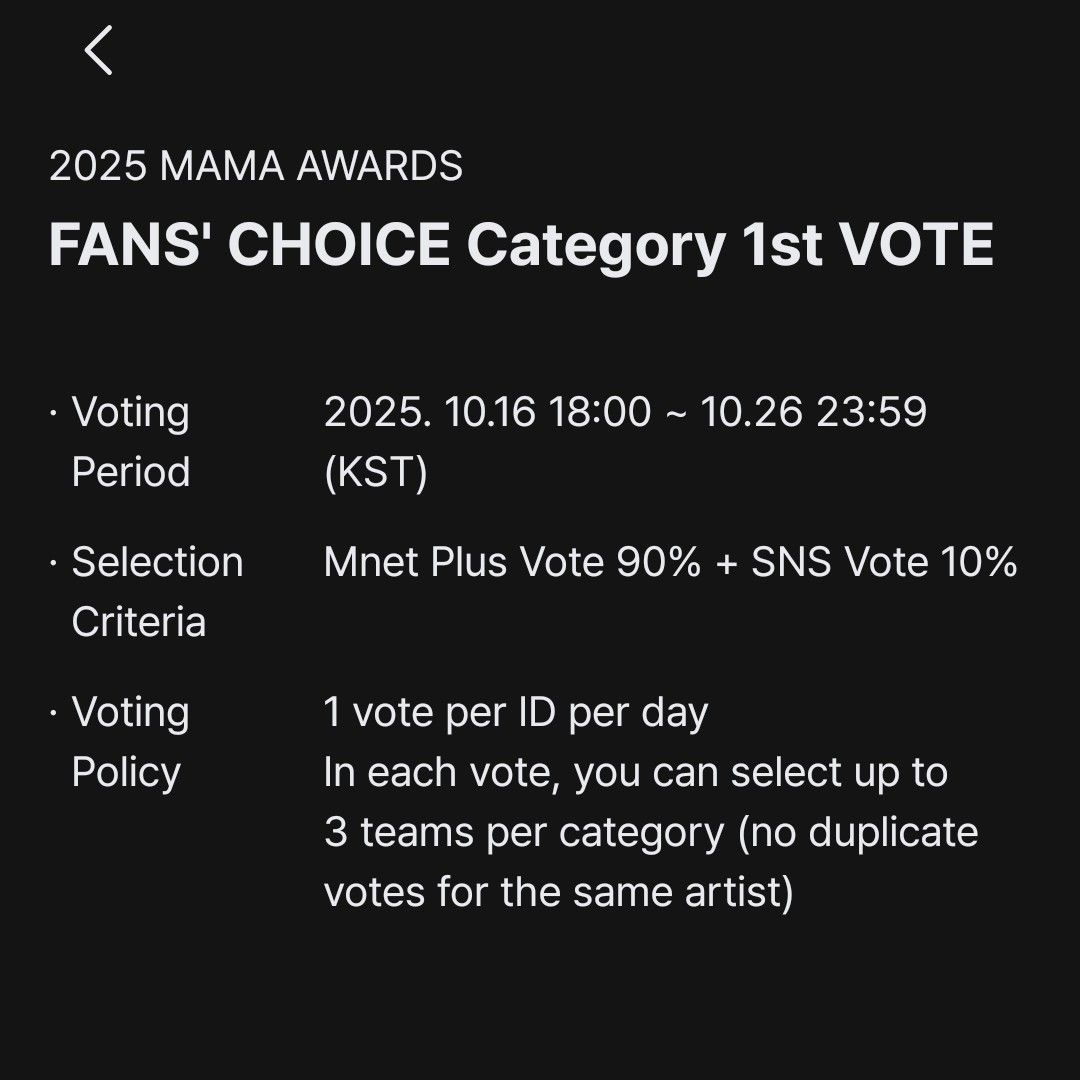Click the bullet dot before Voting Period
Screen dimensions: 1080x1080
(x=54, y=412)
